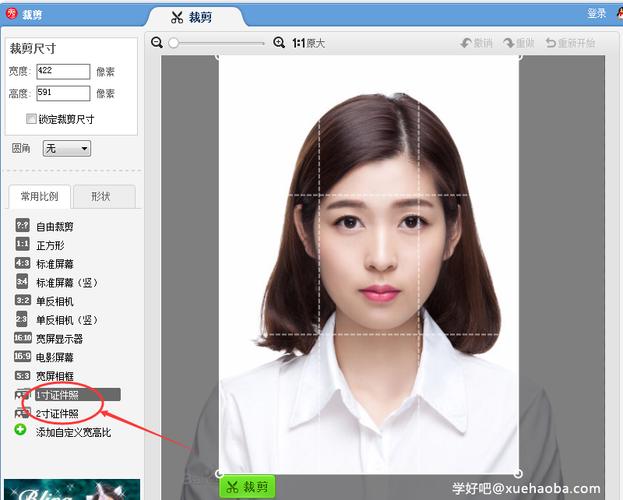Select the 16:10 宽屏显示器 icon
The height and width of the screenshot is (500, 623).
pos(23,337)
